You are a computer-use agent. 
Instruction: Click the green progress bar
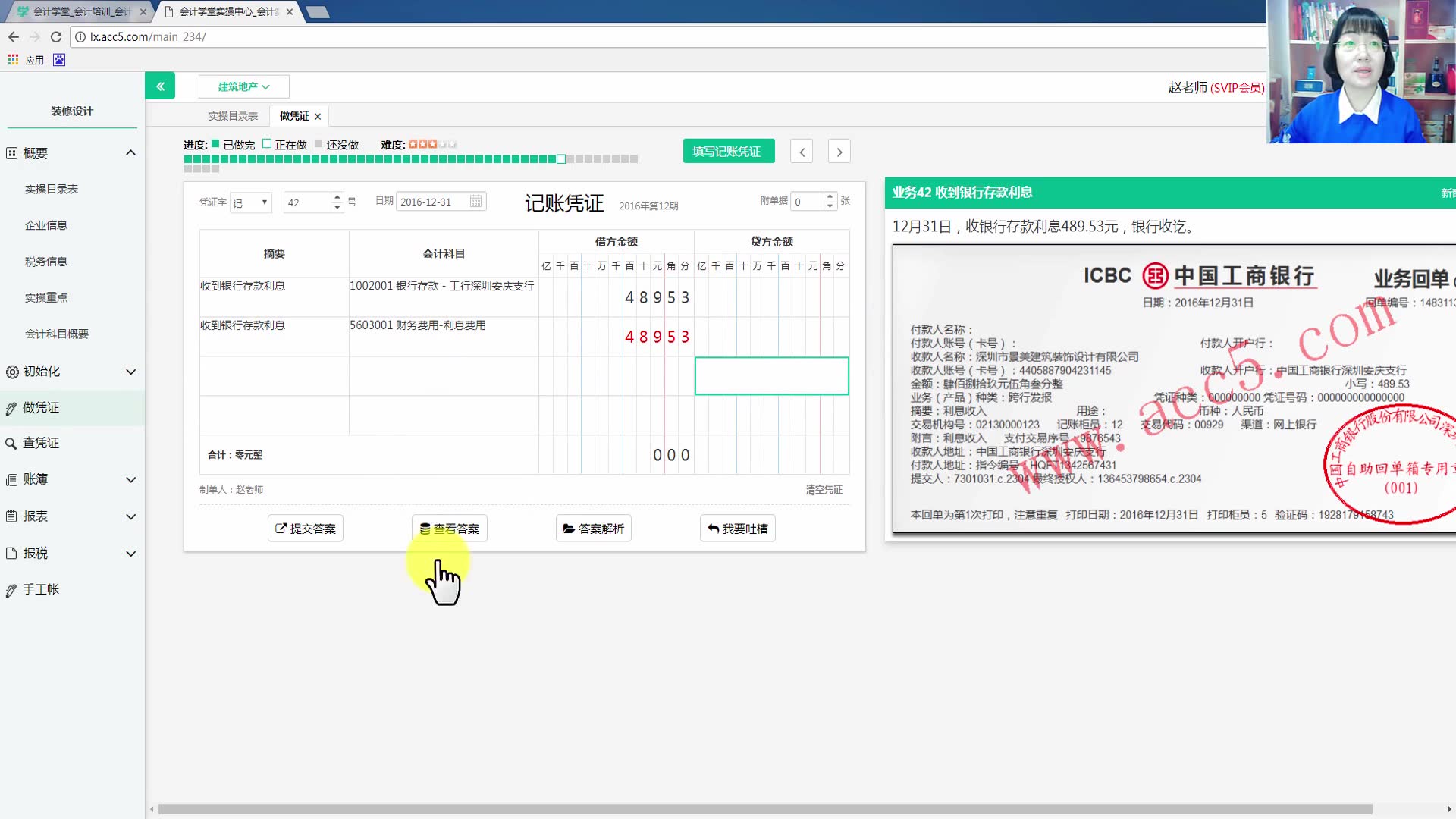pyautogui.click(x=372, y=159)
